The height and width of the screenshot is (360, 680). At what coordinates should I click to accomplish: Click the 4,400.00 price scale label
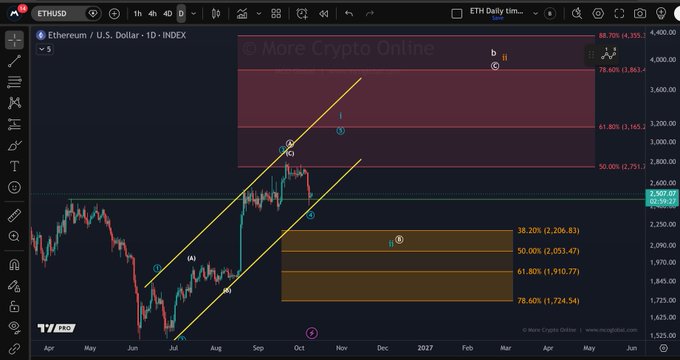663,33
